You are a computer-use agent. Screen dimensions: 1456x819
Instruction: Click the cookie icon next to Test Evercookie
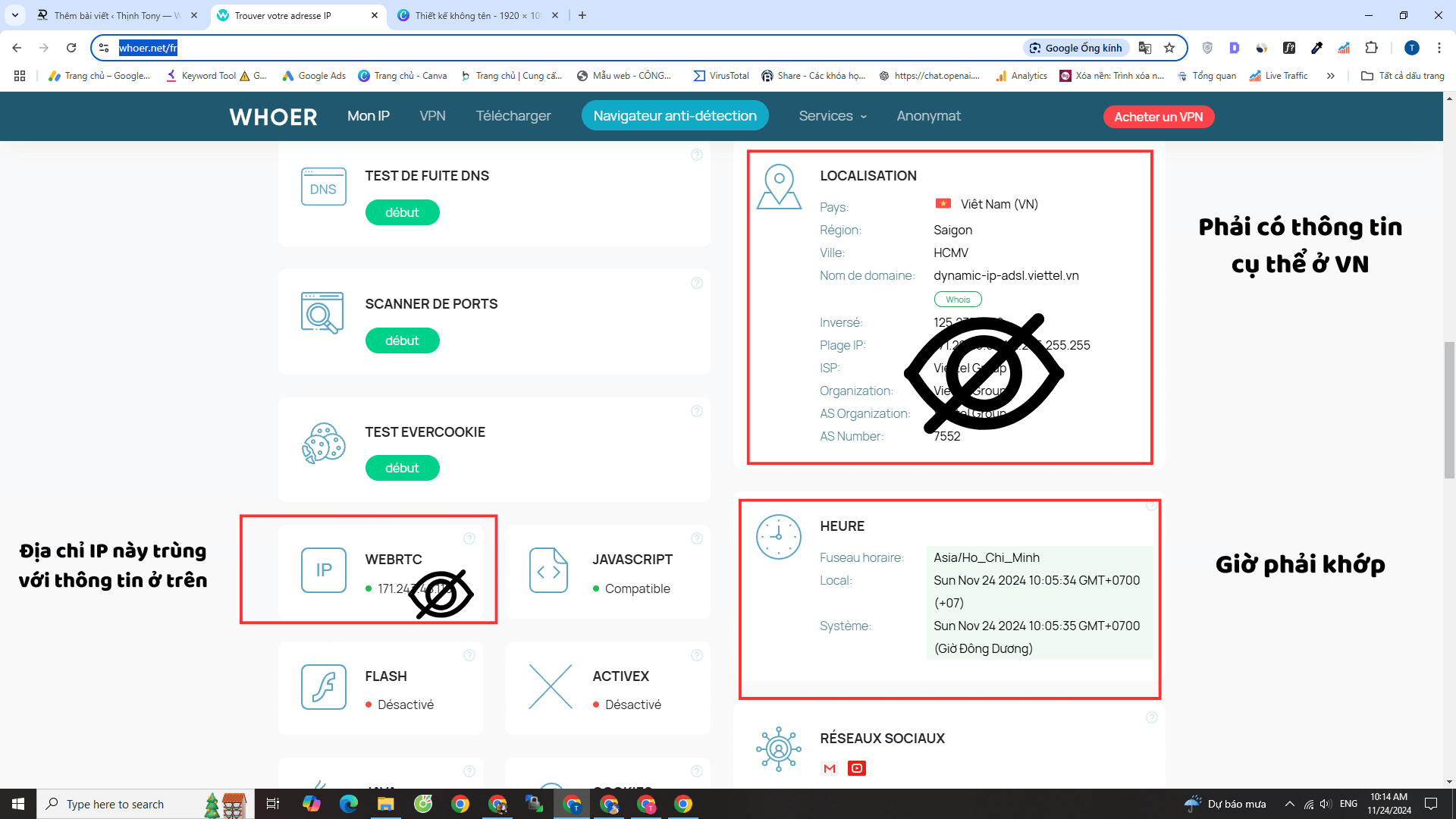point(323,444)
